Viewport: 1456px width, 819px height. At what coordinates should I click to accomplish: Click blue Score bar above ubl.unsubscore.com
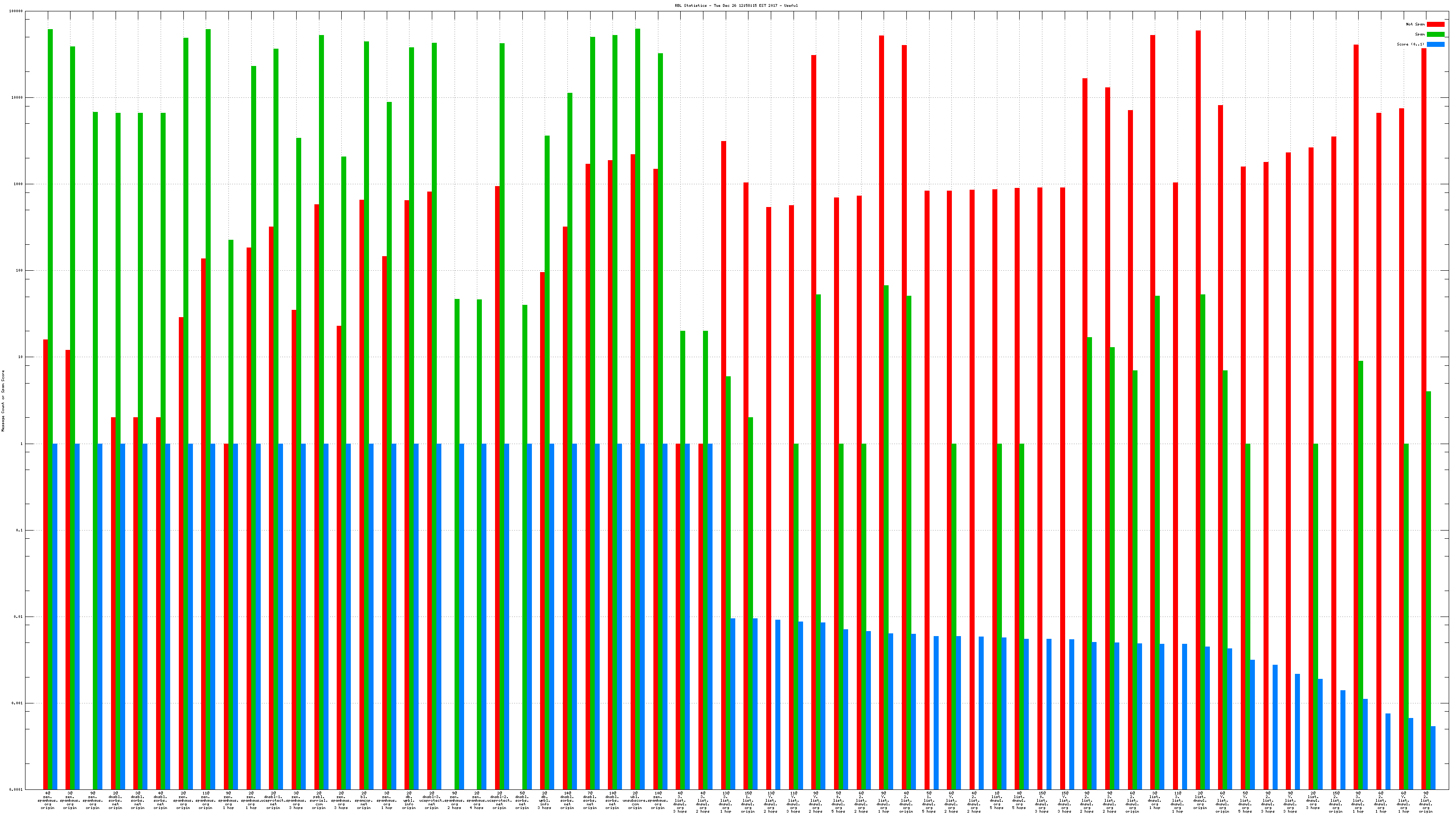(642, 616)
